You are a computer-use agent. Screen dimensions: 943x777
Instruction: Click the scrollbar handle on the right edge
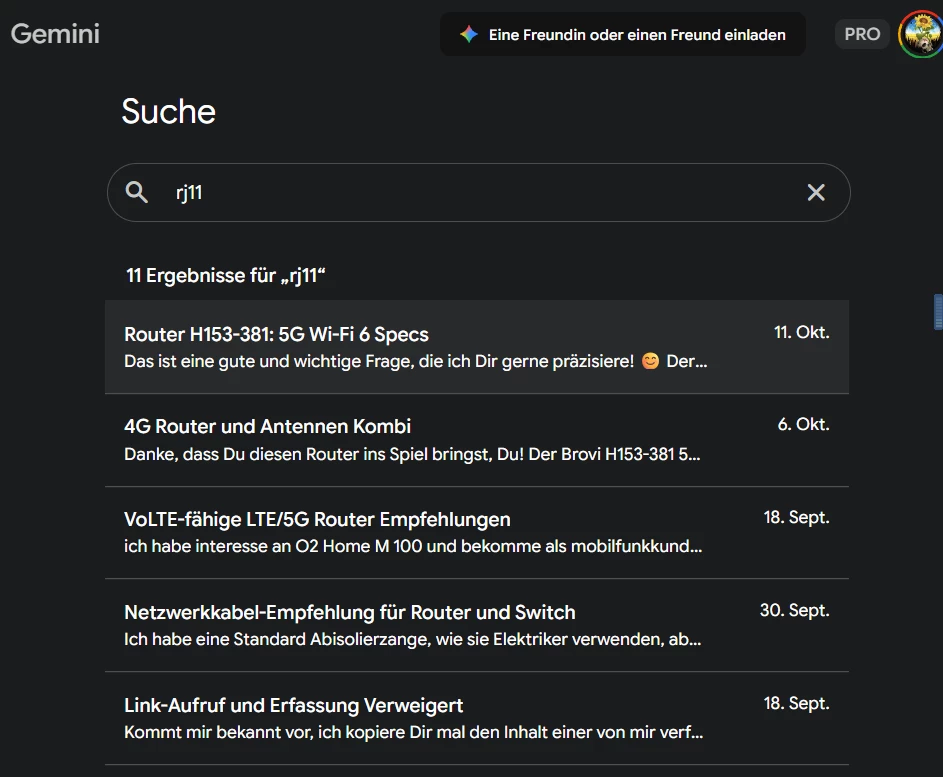click(x=938, y=311)
